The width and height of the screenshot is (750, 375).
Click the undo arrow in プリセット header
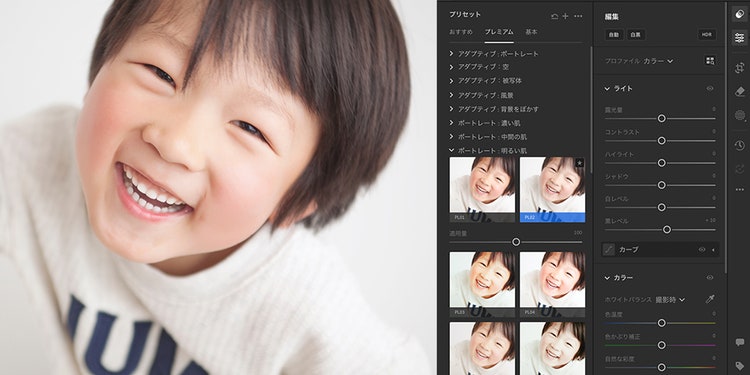(554, 16)
